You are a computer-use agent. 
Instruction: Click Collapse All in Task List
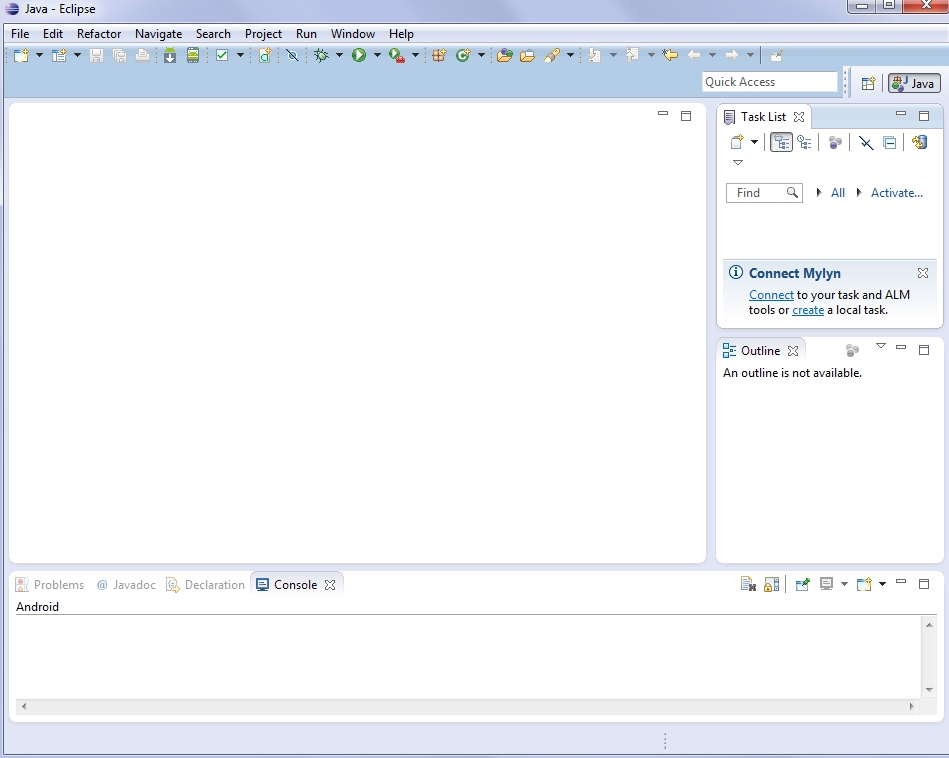[x=890, y=143]
